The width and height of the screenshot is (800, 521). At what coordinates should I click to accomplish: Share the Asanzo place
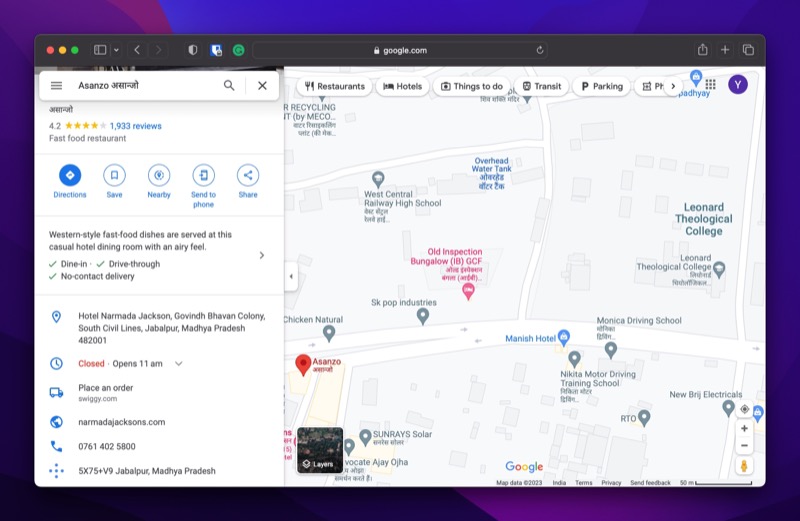tap(248, 181)
